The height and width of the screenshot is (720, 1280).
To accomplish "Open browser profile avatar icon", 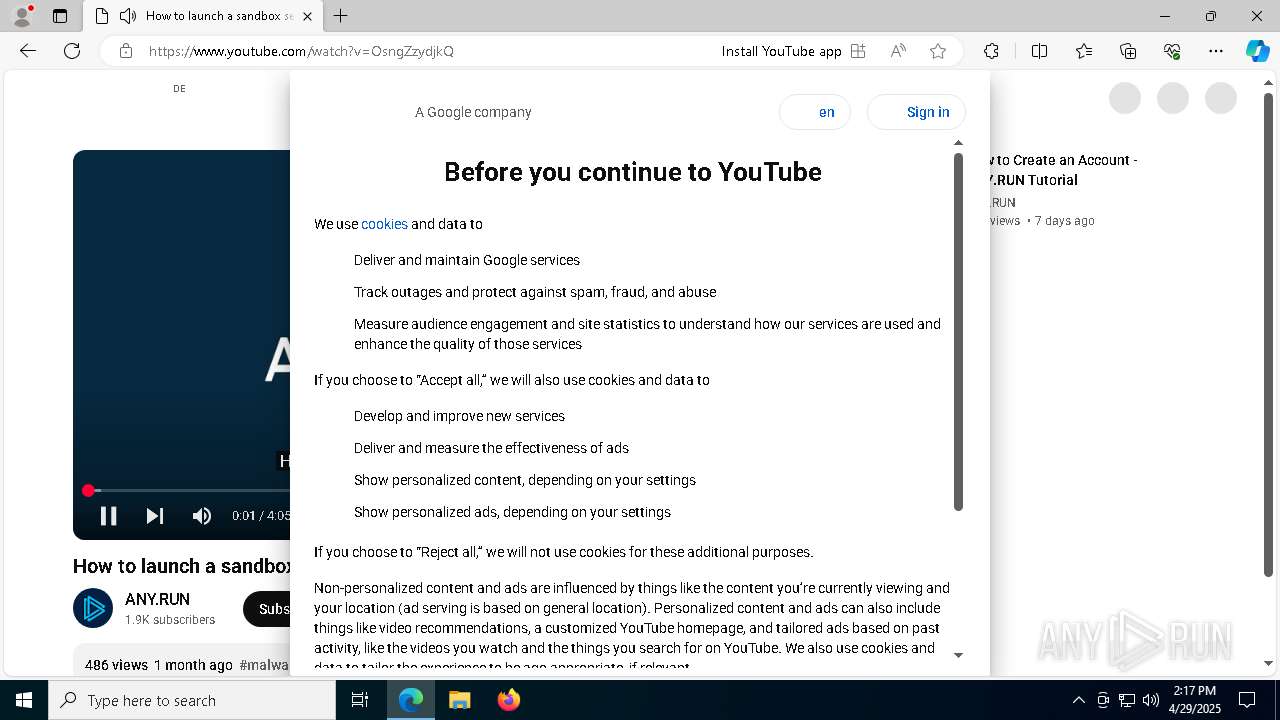I will coord(21,16).
